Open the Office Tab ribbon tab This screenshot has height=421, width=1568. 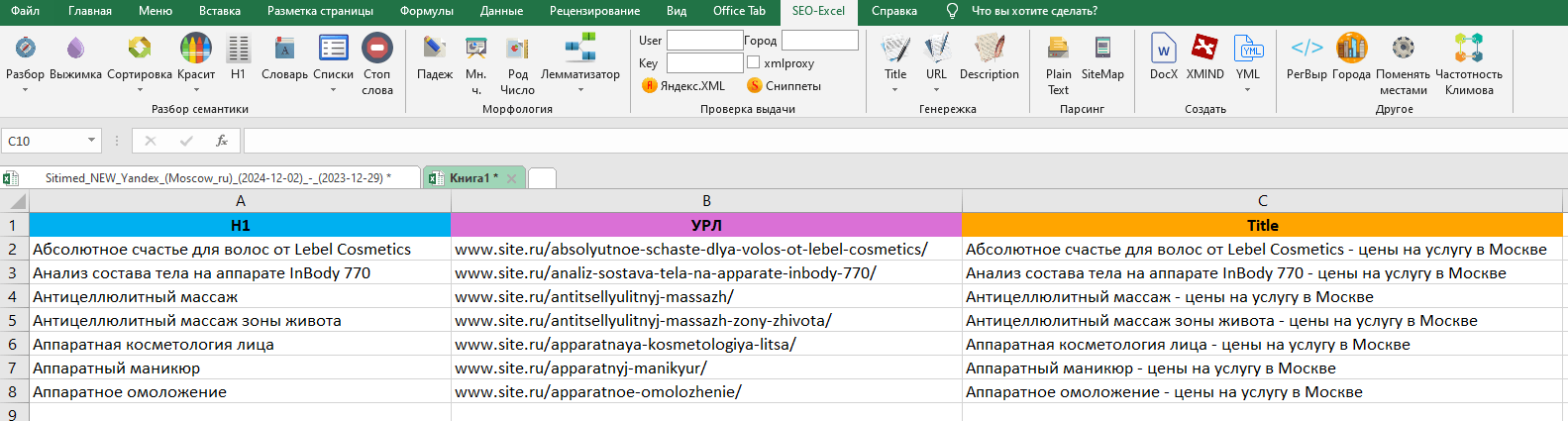tap(739, 11)
